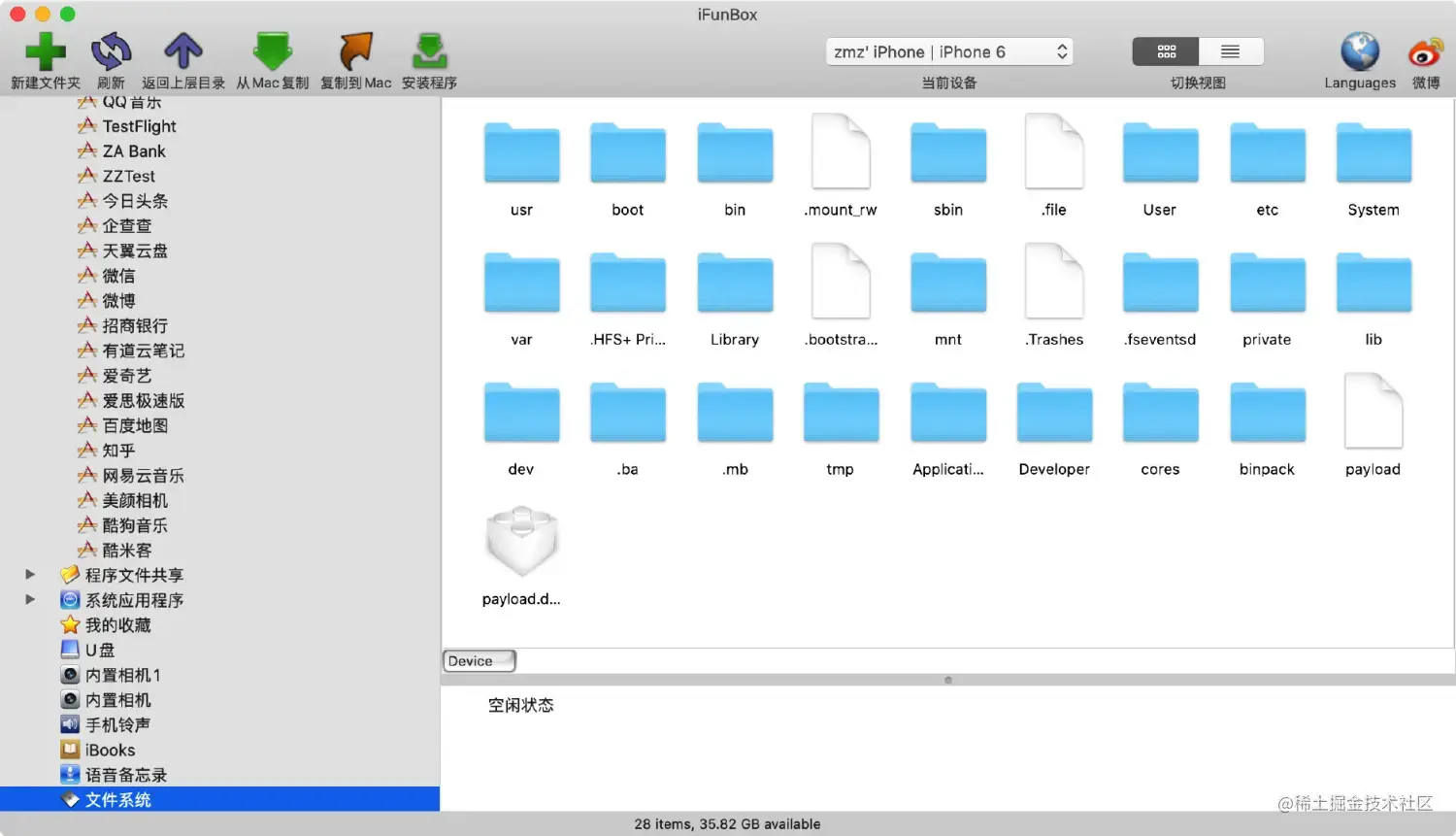This screenshot has height=836, width=1456.
Task: Select the sbin folder
Action: pos(948,153)
